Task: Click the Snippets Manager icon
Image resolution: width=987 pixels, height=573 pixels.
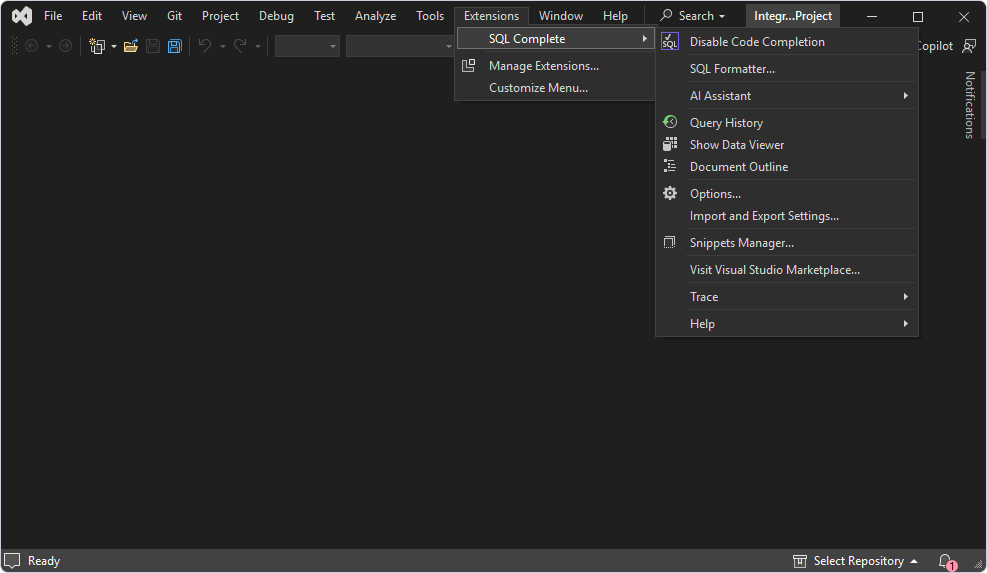Action: click(x=670, y=242)
